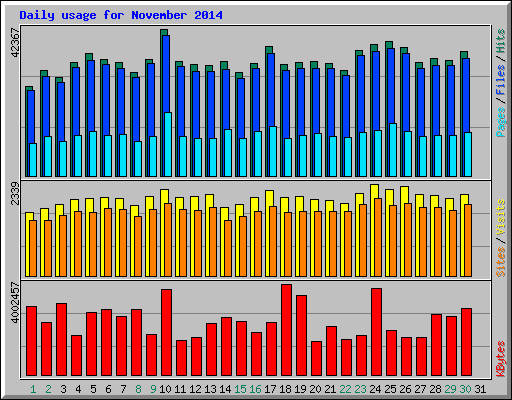Image resolution: width=512 pixels, height=400 pixels.
Task: Select day label 19 on the axis
Action: coord(300,389)
